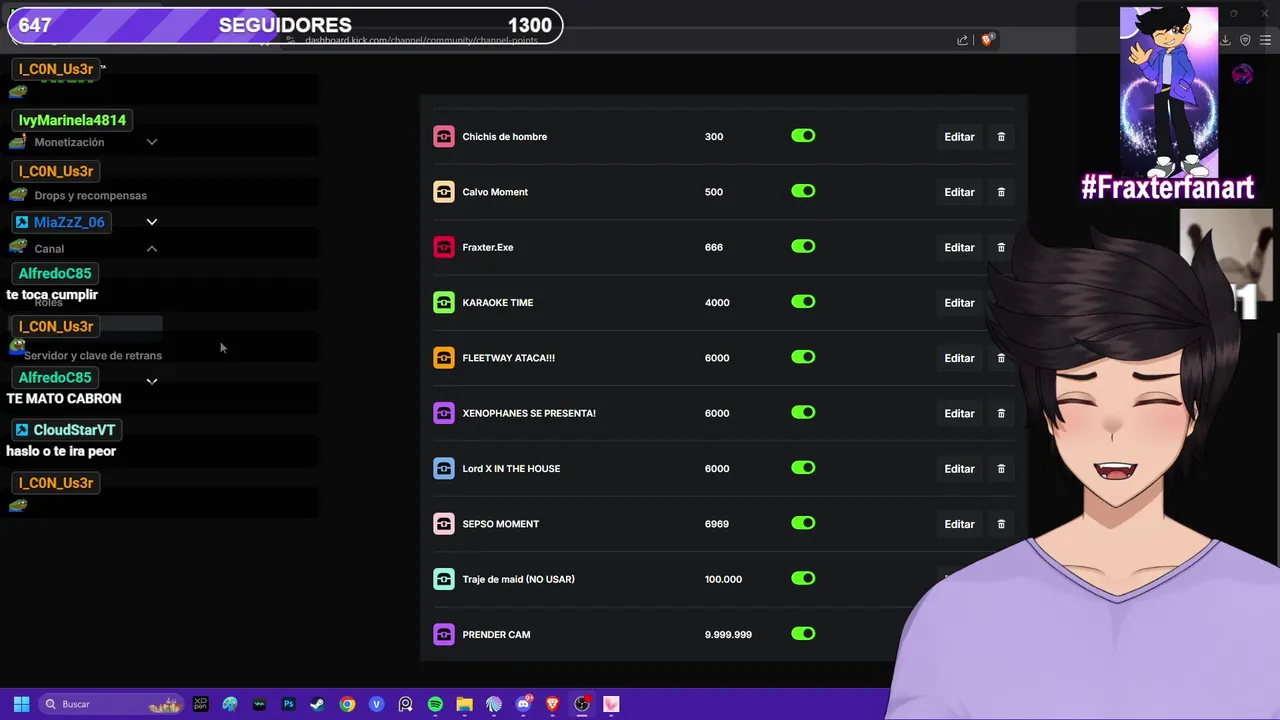Viewport: 1280px width, 720px height.
Task: Click the Chichis de hombre reward icon
Action: click(x=443, y=137)
